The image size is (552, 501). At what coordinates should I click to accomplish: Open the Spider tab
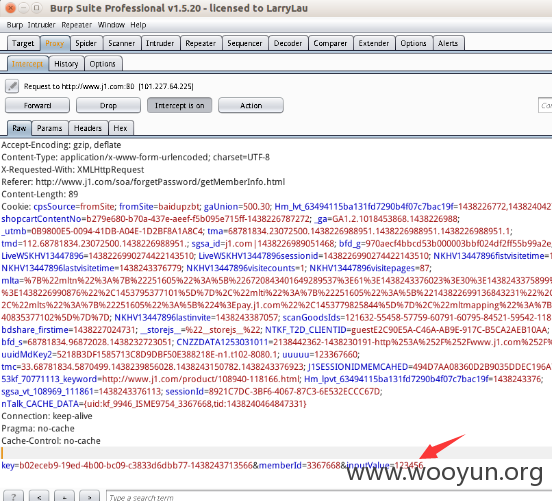86,43
